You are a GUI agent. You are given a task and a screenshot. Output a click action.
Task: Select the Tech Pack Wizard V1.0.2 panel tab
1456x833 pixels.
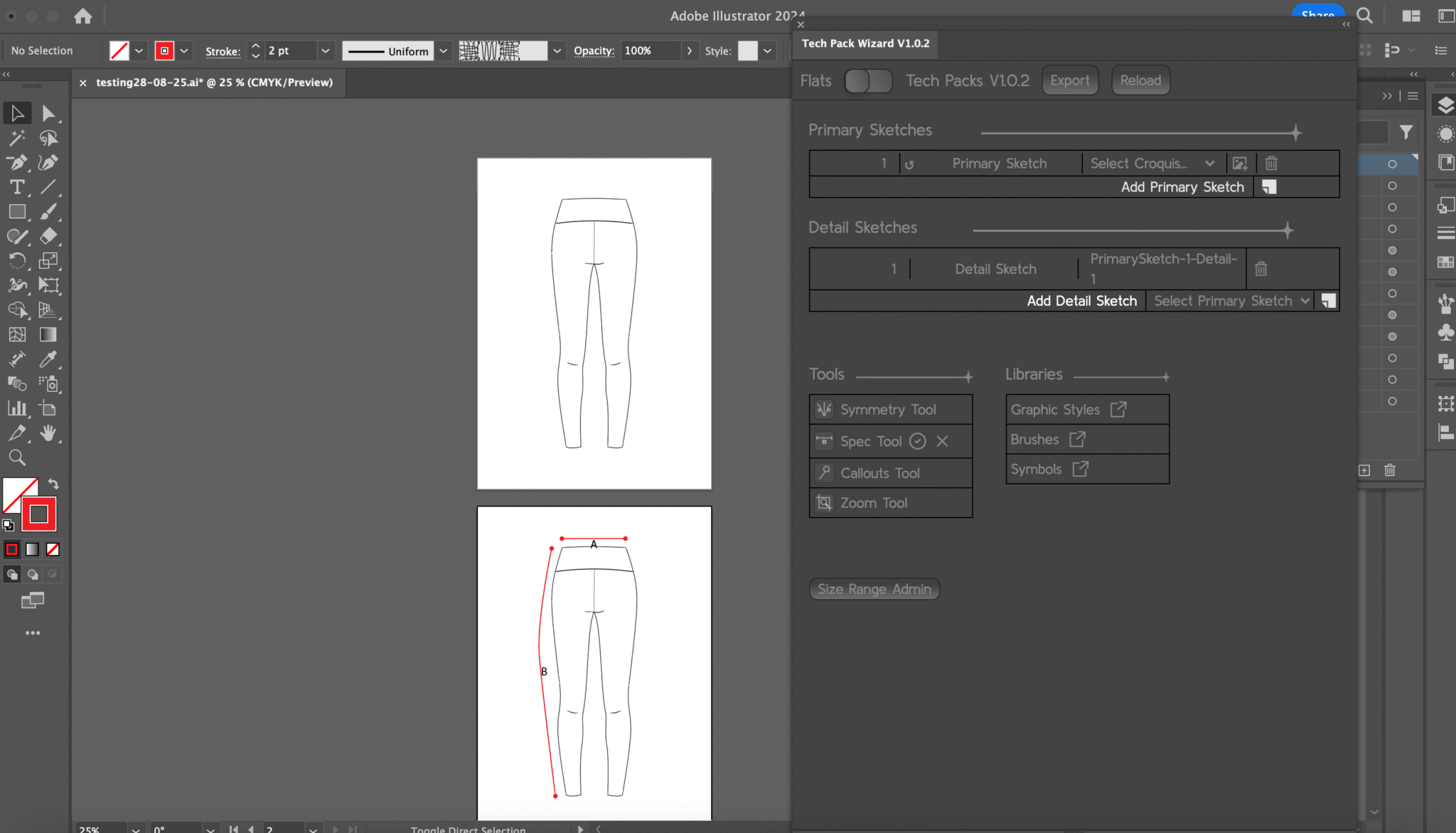coord(865,43)
